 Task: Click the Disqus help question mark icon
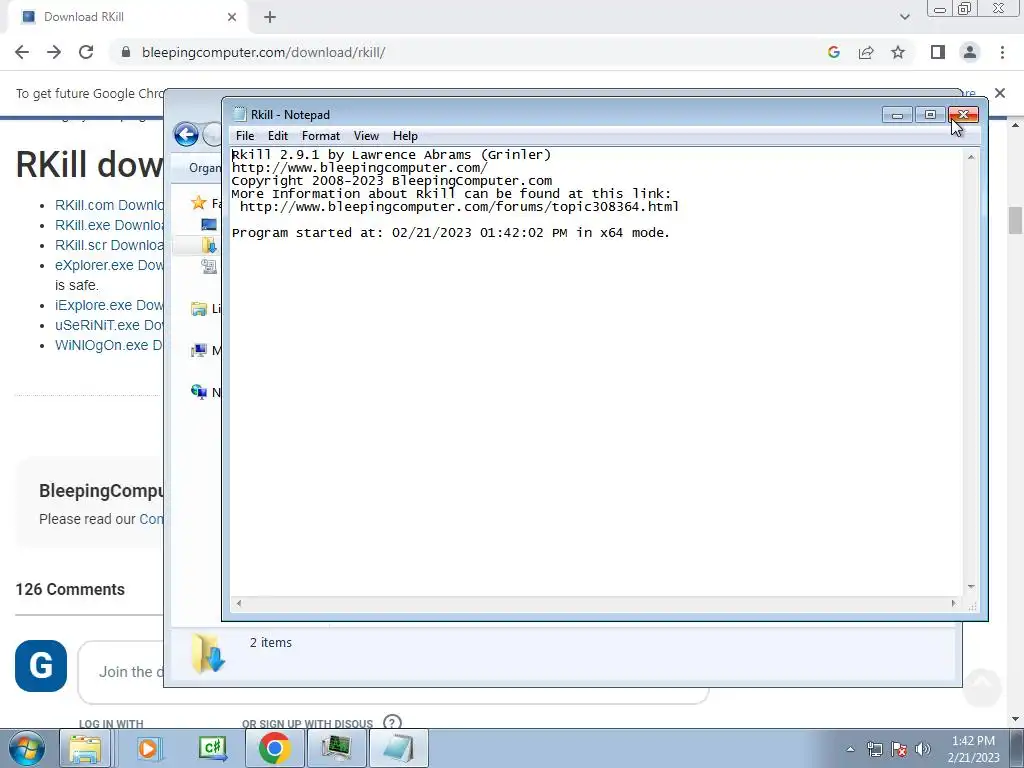392,722
